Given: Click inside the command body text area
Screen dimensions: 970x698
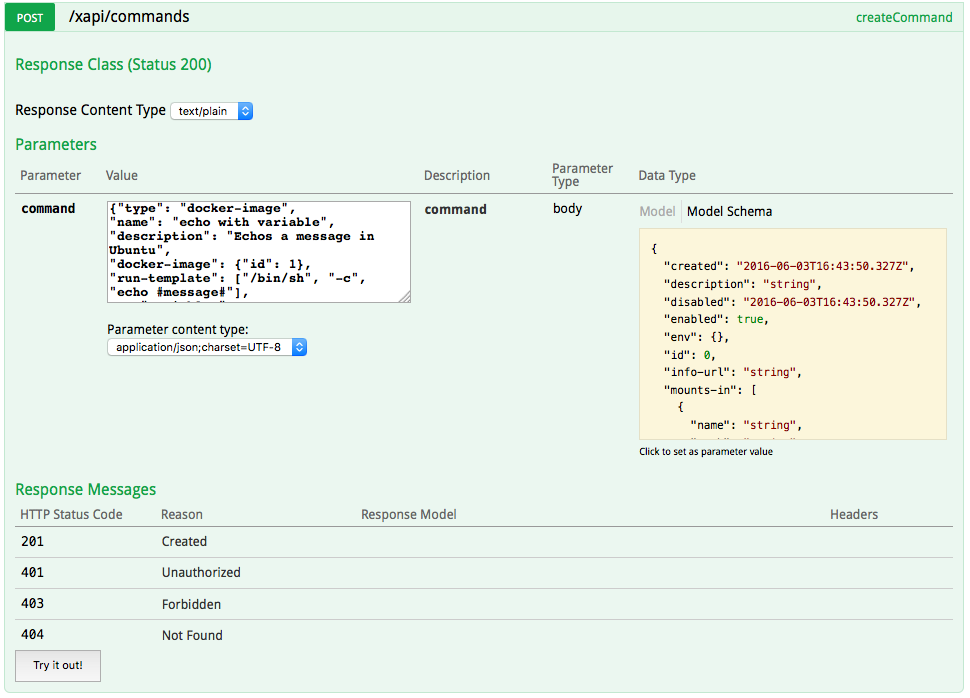Looking at the screenshot, I should 258,251.
